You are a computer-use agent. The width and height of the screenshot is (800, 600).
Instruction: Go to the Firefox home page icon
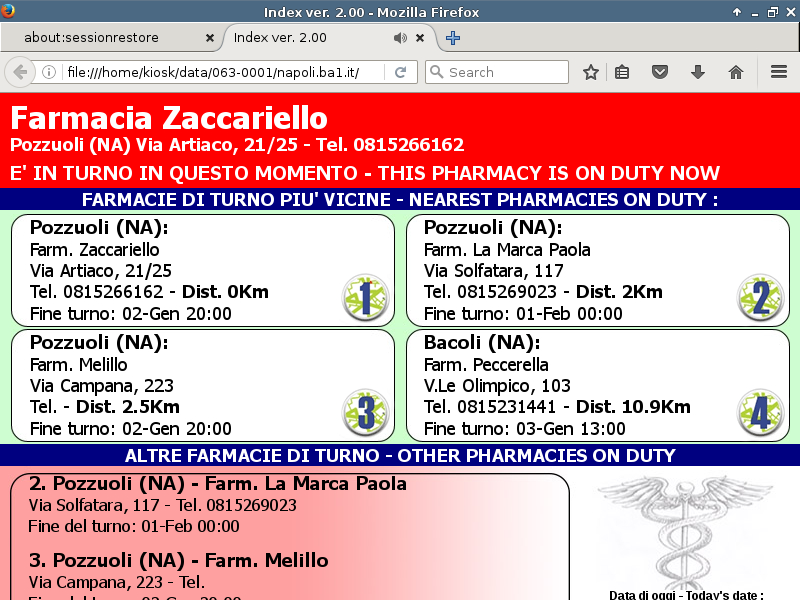(x=736, y=72)
